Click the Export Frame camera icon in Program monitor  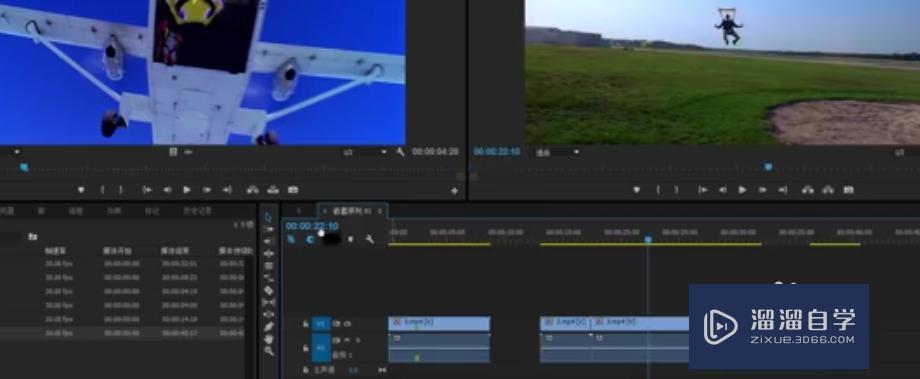click(x=848, y=190)
